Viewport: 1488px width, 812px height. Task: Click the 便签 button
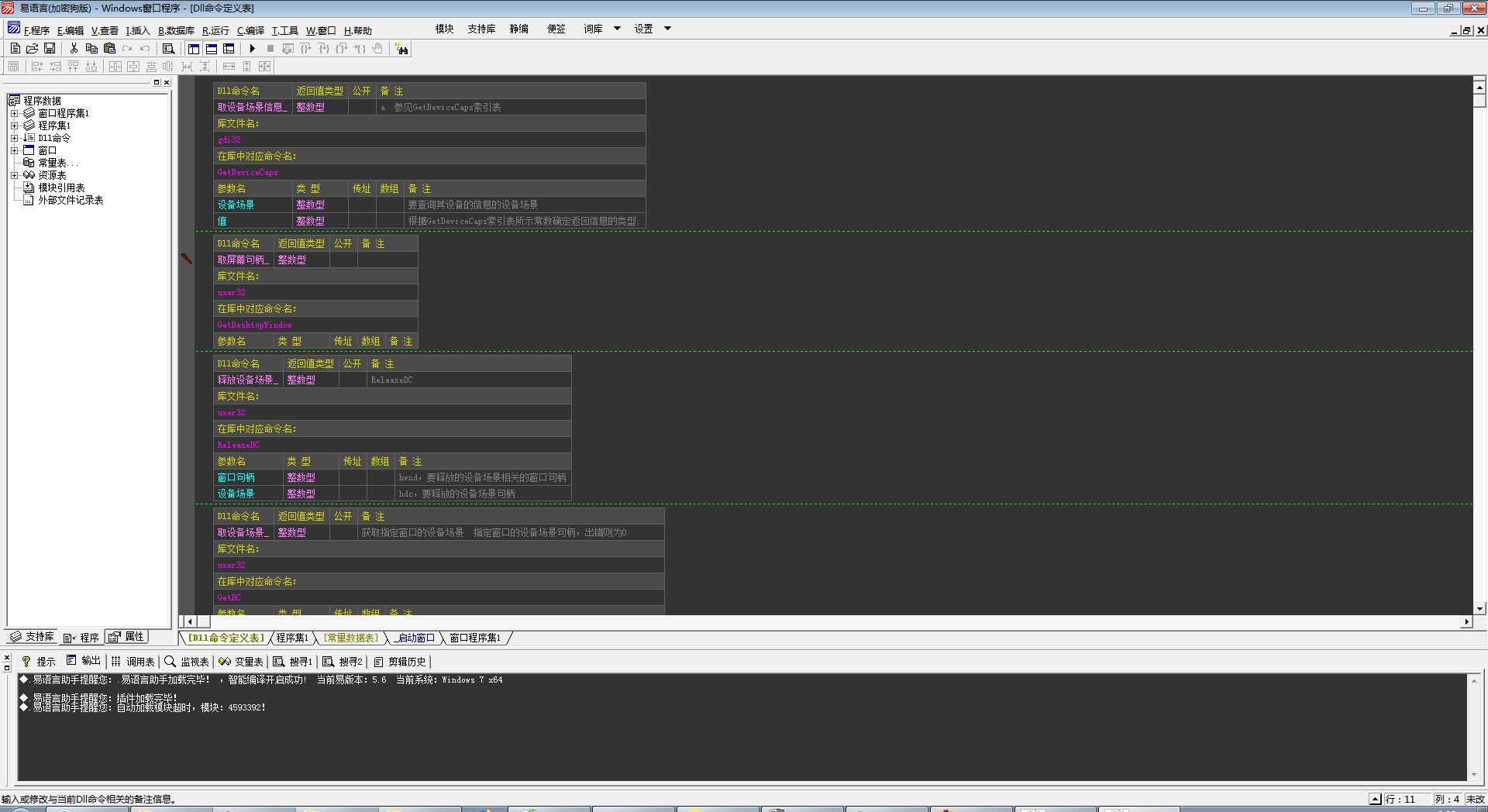pyautogui.click(x=556, y=29)
